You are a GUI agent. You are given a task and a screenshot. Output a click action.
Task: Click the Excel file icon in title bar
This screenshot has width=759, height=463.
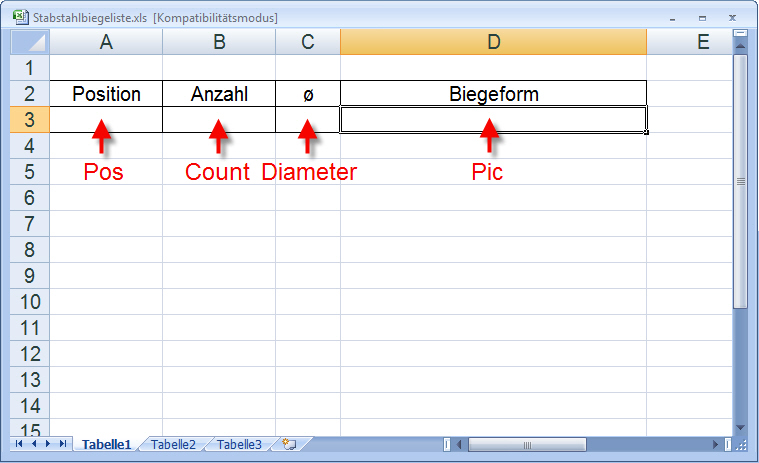click(x=19, y=18)
